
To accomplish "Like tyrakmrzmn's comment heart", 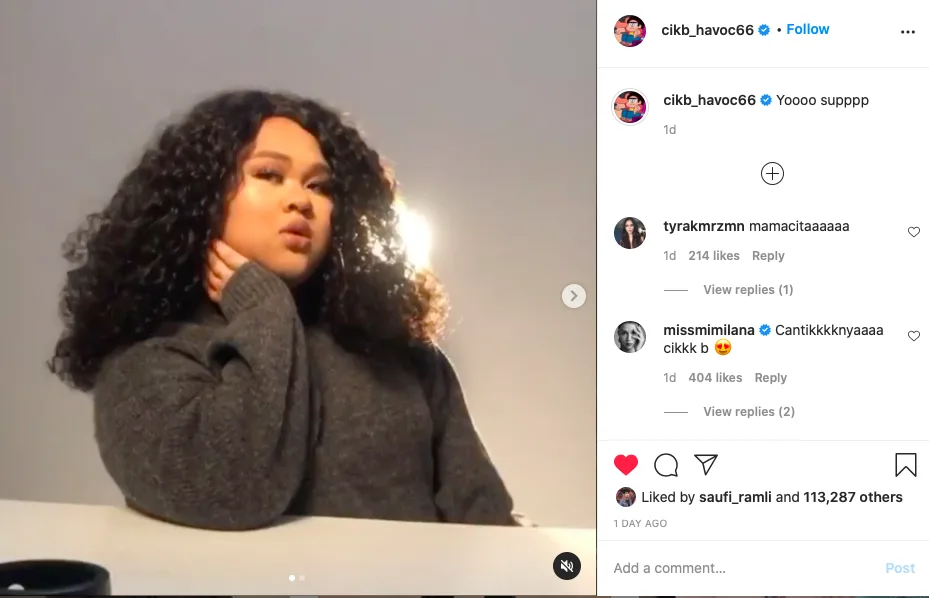I will [914, 232].
